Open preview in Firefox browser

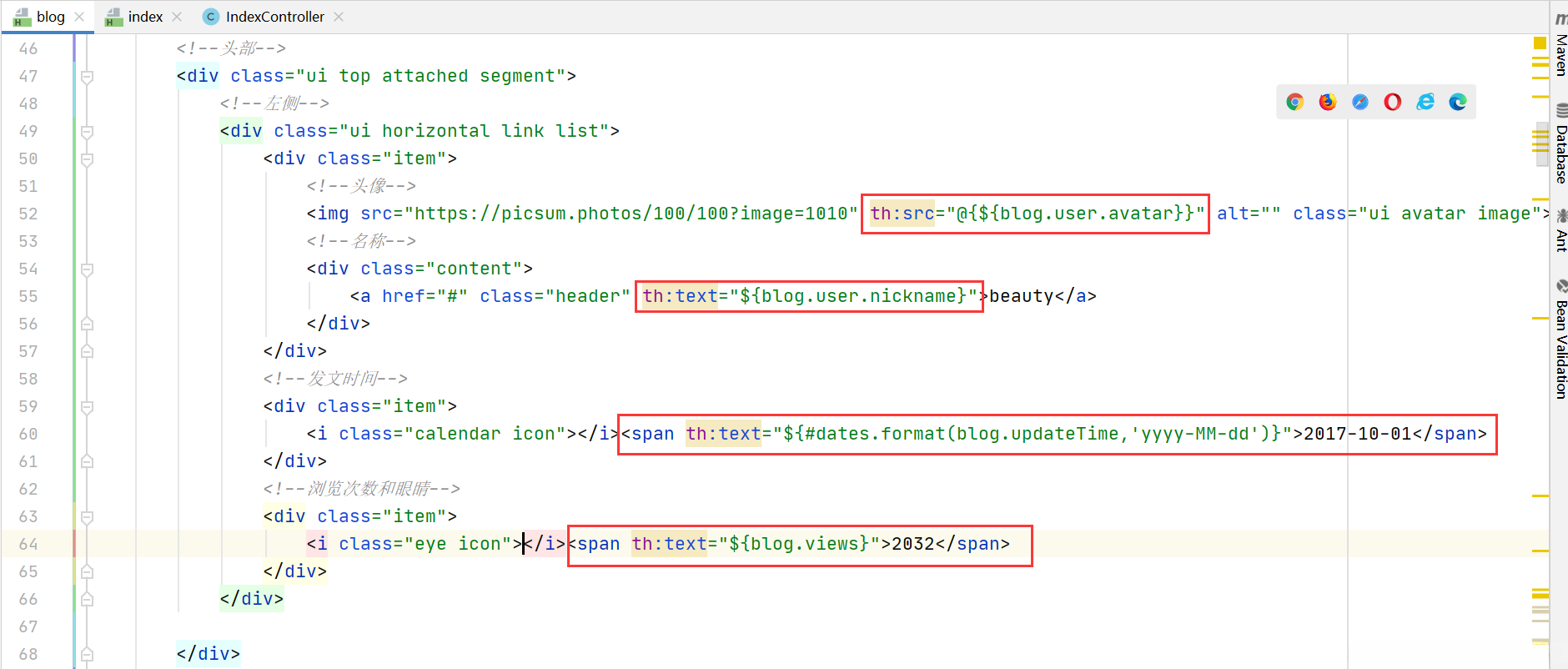point(1328,102)
